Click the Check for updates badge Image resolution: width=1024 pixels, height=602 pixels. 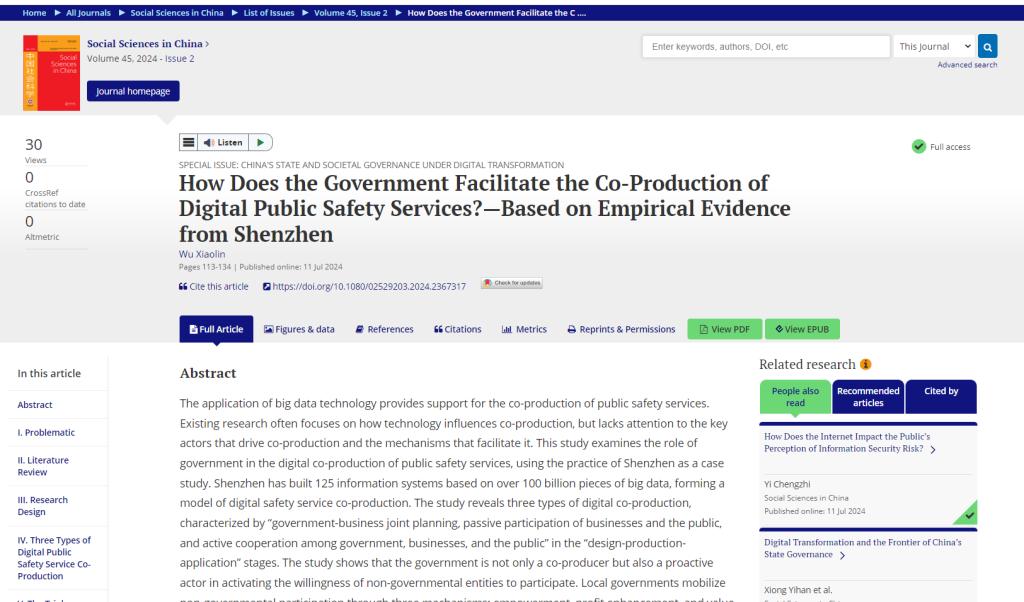click(511, 284)
